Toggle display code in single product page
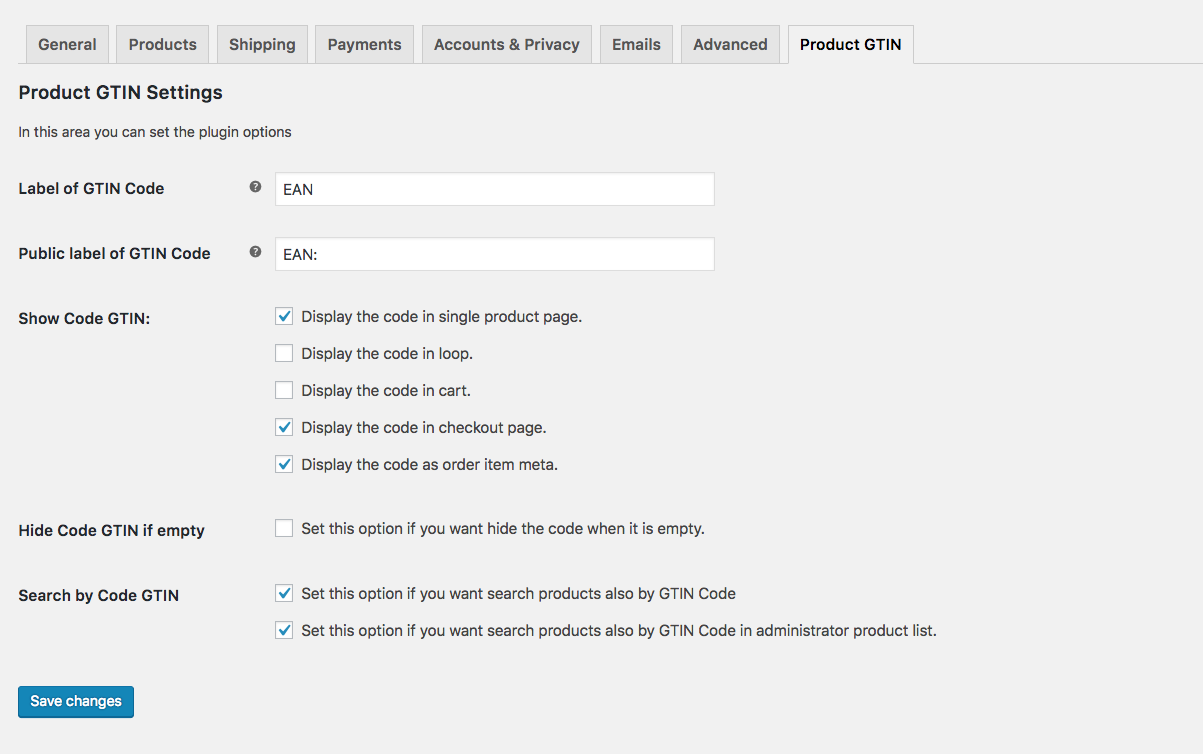Viewport: 1203px width, 754px height. click(284, 317)
